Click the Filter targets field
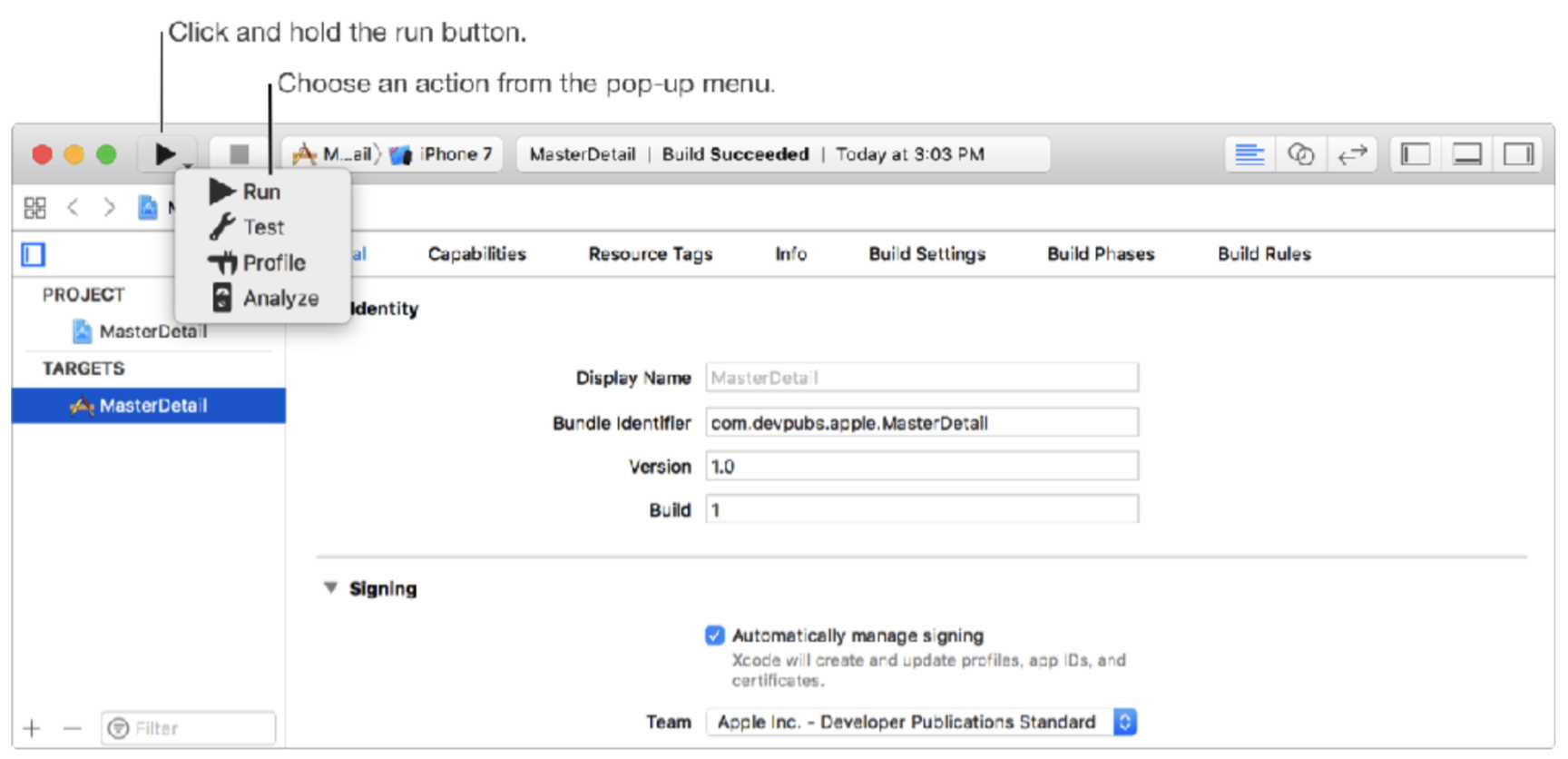Screen dimensions: 1568x759 pyautogui.click(x=189, y=728)
